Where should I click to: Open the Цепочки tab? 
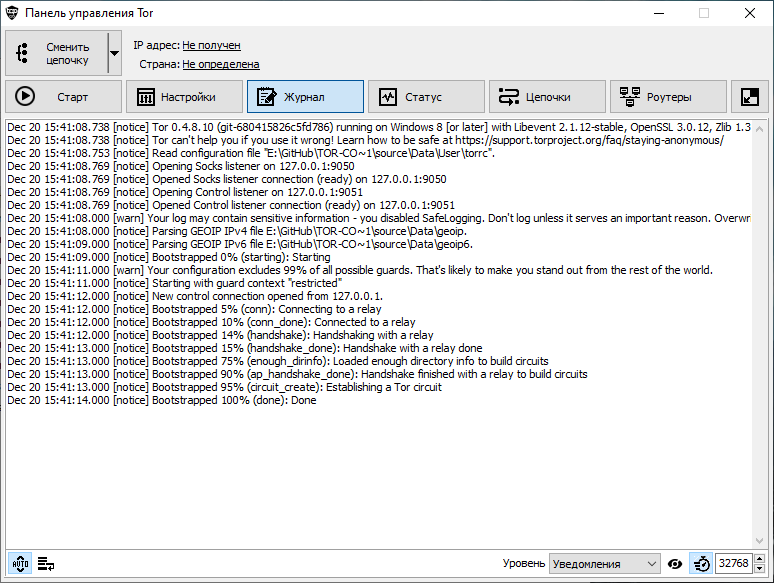tap(547, 97)
